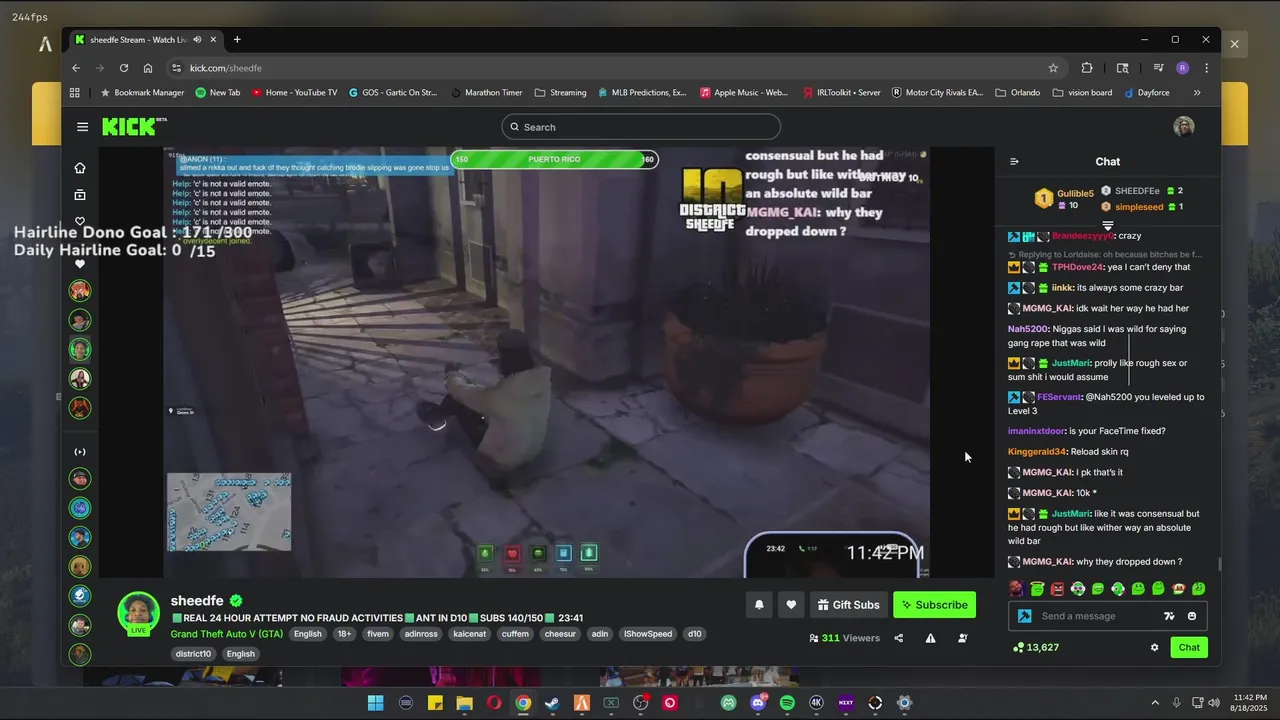Image resolution: width=1280 pixels, height=720 pixels.
Task: Expand bookmarks overflow chevron
Action: tap(1197, 93)
